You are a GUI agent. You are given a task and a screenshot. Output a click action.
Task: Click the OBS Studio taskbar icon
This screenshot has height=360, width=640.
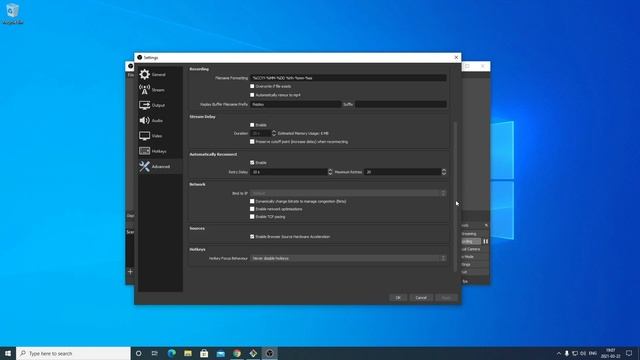coord(269,353)
